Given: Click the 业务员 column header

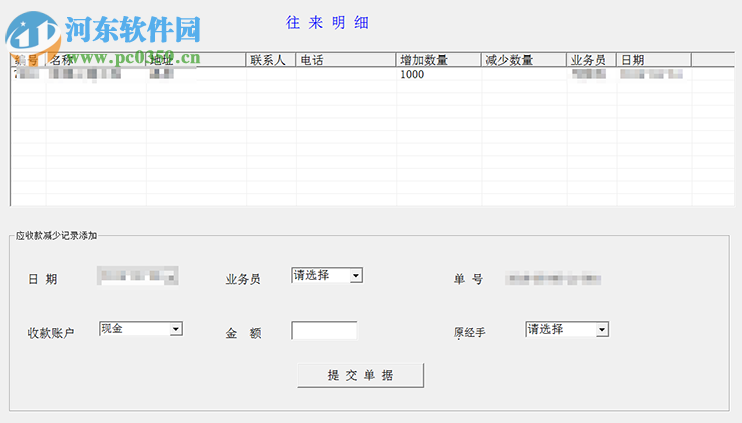Looking at the screenshot, I should pos(592,60).
